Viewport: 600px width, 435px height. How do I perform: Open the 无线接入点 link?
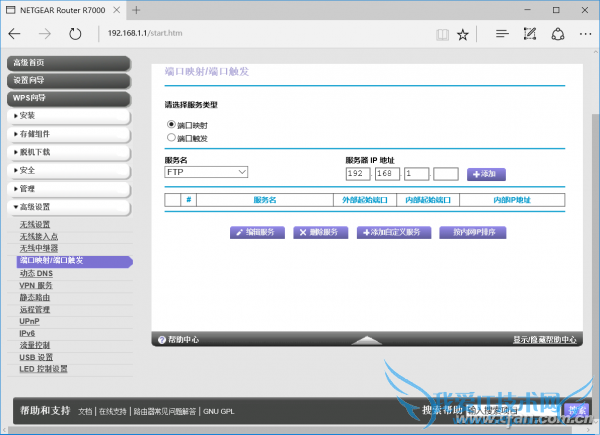39,236
